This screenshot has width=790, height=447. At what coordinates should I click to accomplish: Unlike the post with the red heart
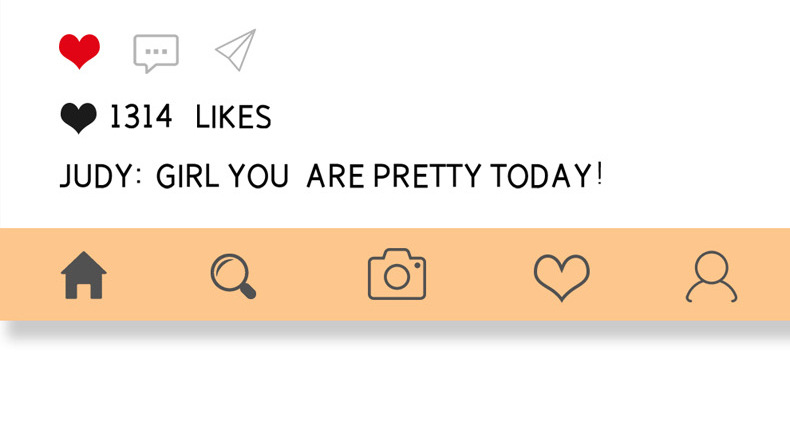[x=79, y=50]
